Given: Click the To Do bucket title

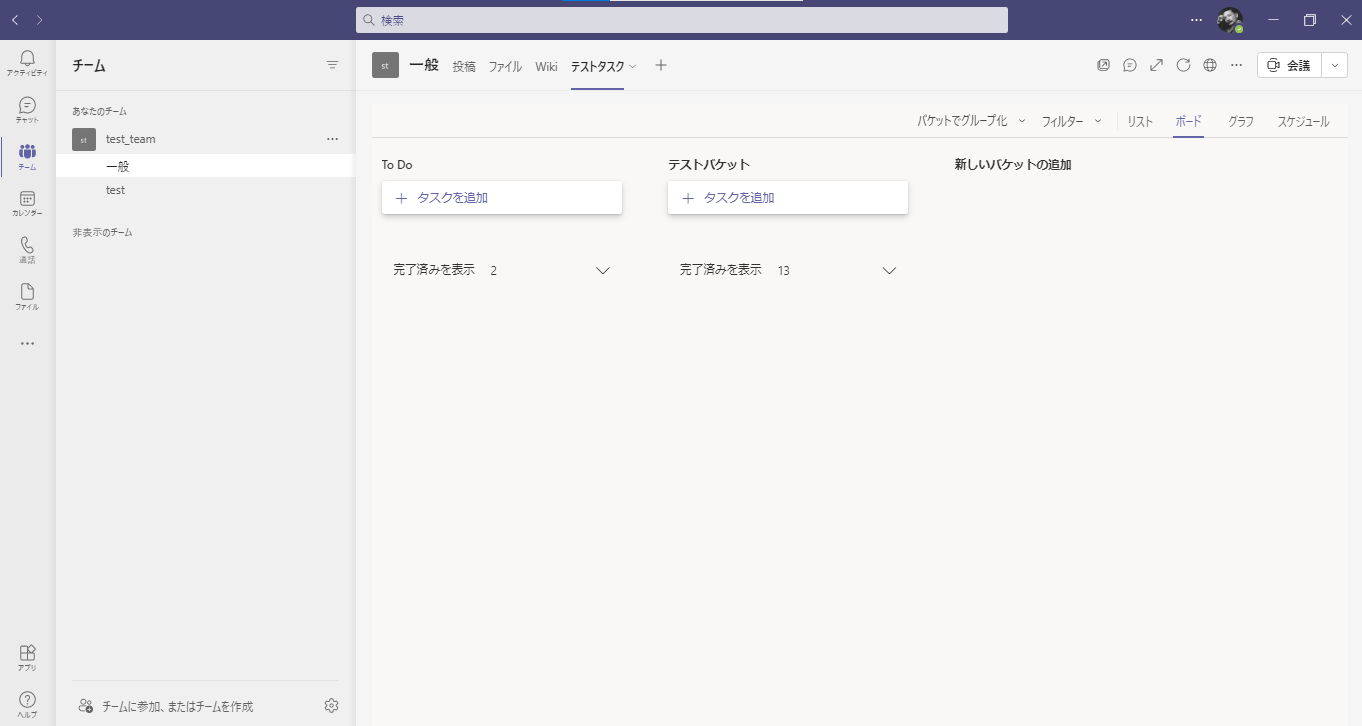Looking at the screenshot, I should tap(397, 164).
